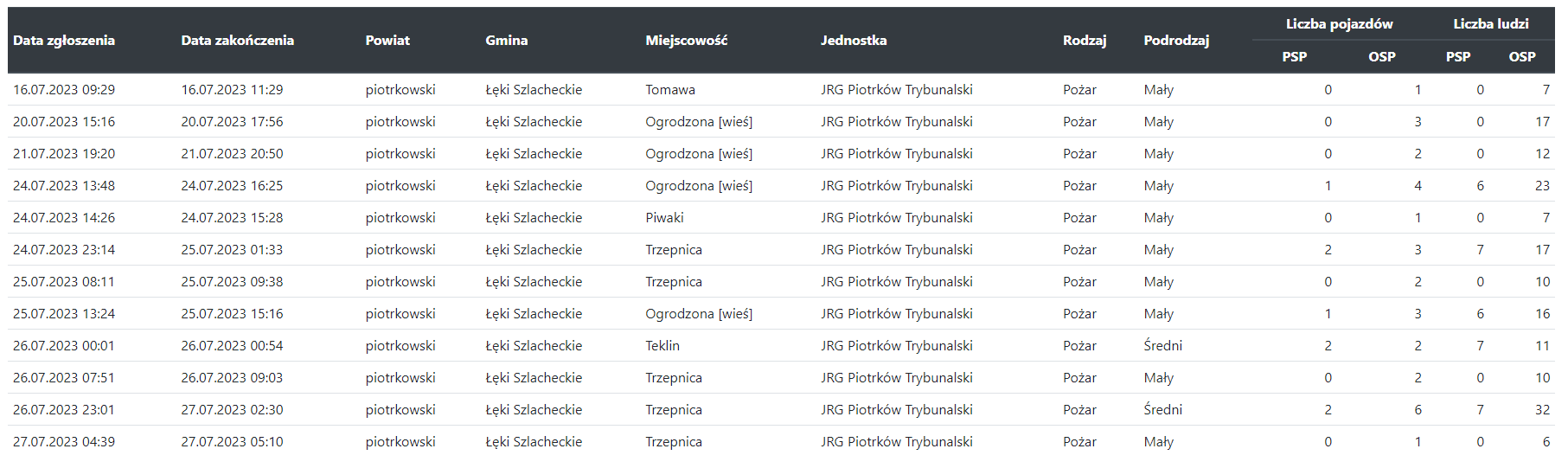1568x468 pixels.
Task: Click the Teklin locality cell
Action: (x=662, y=346)
